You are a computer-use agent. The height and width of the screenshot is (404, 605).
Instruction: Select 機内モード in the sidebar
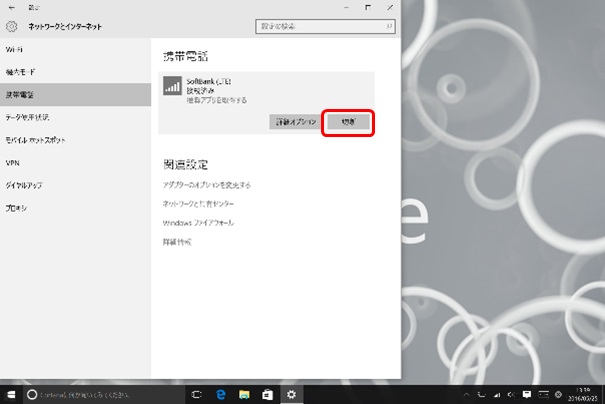coord(76,72)
